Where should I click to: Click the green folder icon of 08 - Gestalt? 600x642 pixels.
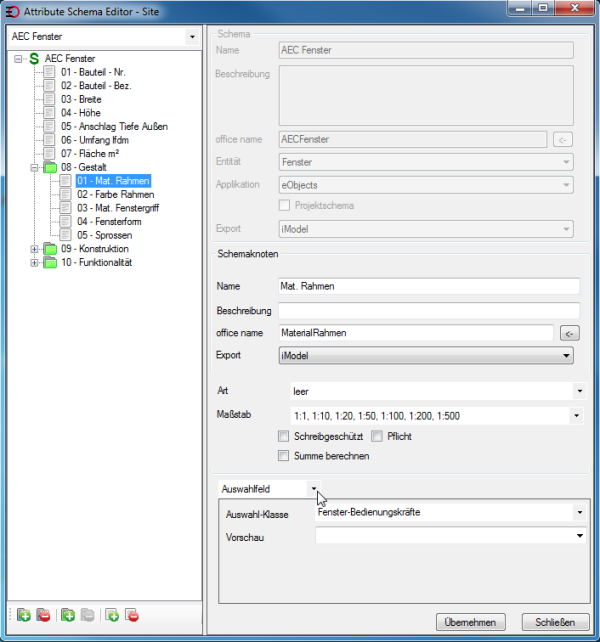(x=50, y=167)
